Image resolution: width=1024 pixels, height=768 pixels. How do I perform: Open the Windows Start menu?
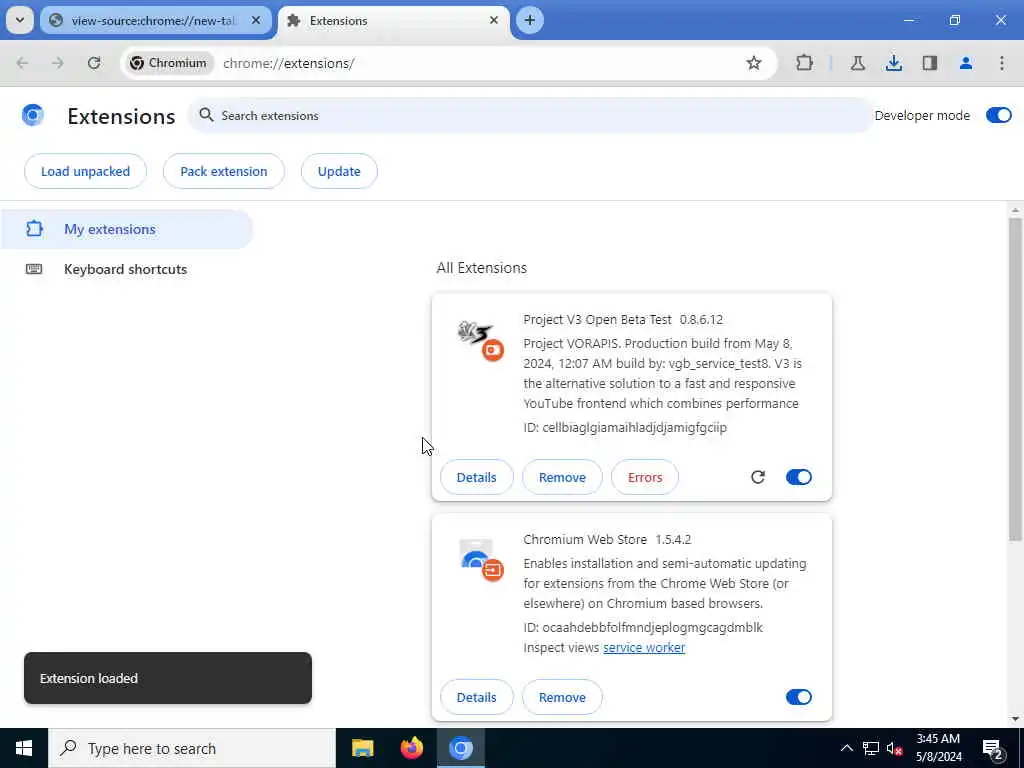[24, 748]
